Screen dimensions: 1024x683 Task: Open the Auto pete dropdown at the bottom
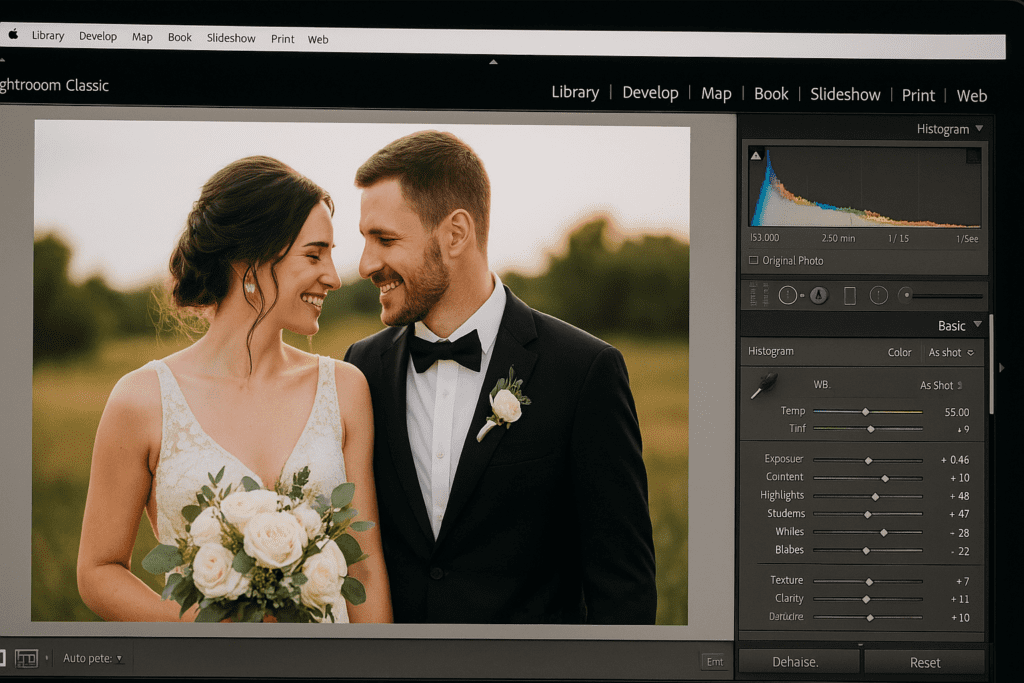pos(88,658)
